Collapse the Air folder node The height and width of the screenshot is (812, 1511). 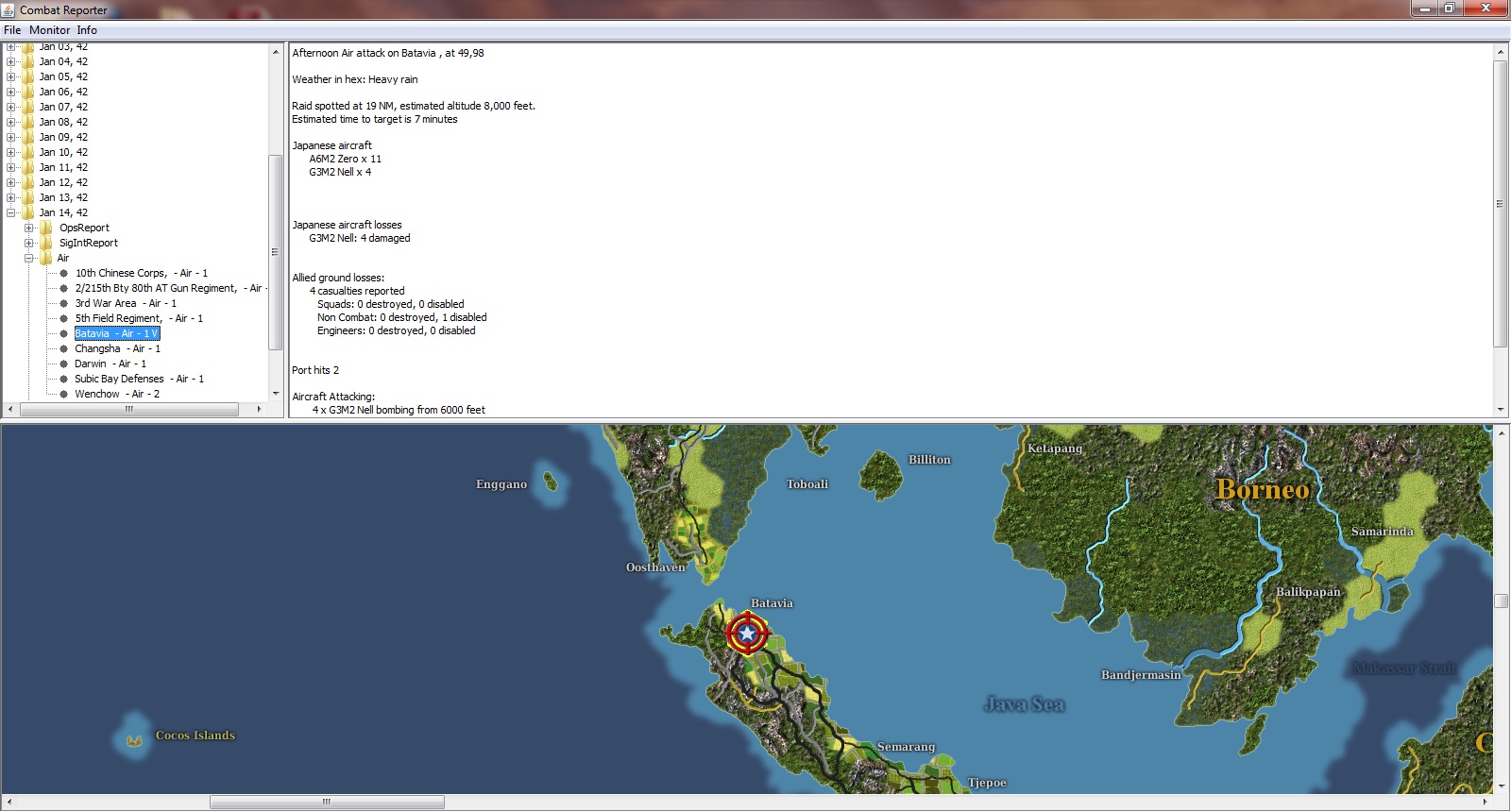pyautogui.click(x=29, y=258)
